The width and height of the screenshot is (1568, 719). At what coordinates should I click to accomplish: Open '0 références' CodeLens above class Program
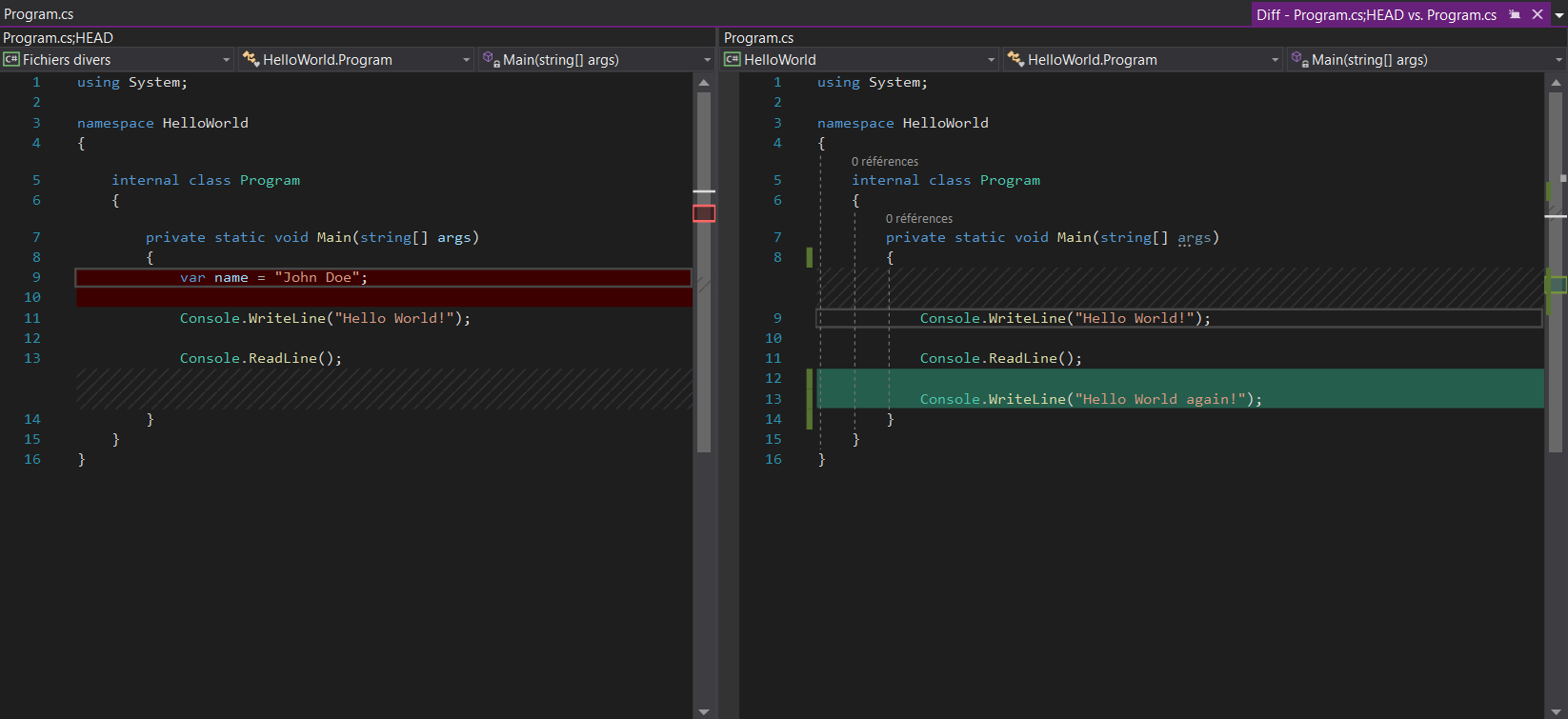[x=885, y=162]
